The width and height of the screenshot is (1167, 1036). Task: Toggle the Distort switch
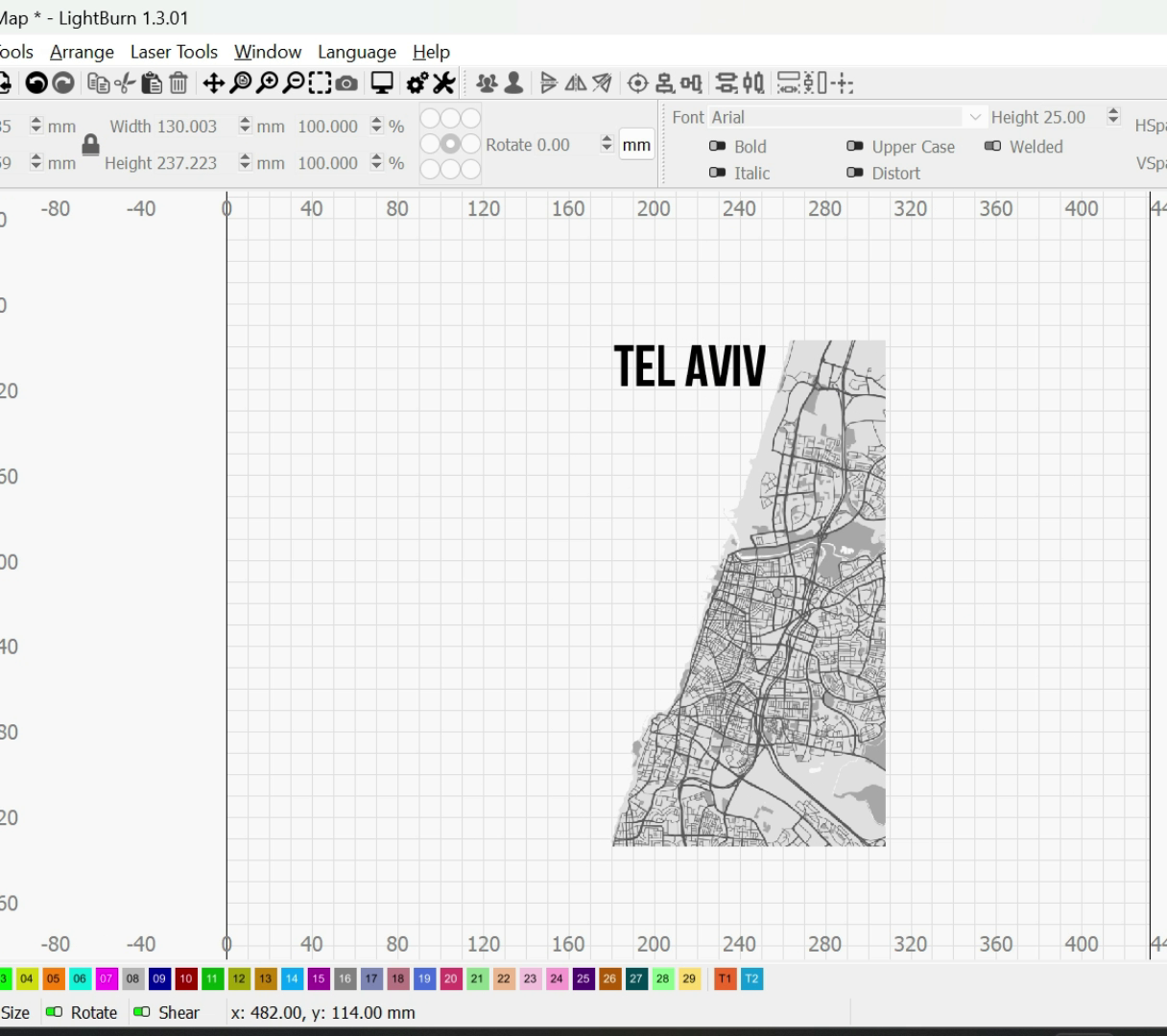[855, 173]
